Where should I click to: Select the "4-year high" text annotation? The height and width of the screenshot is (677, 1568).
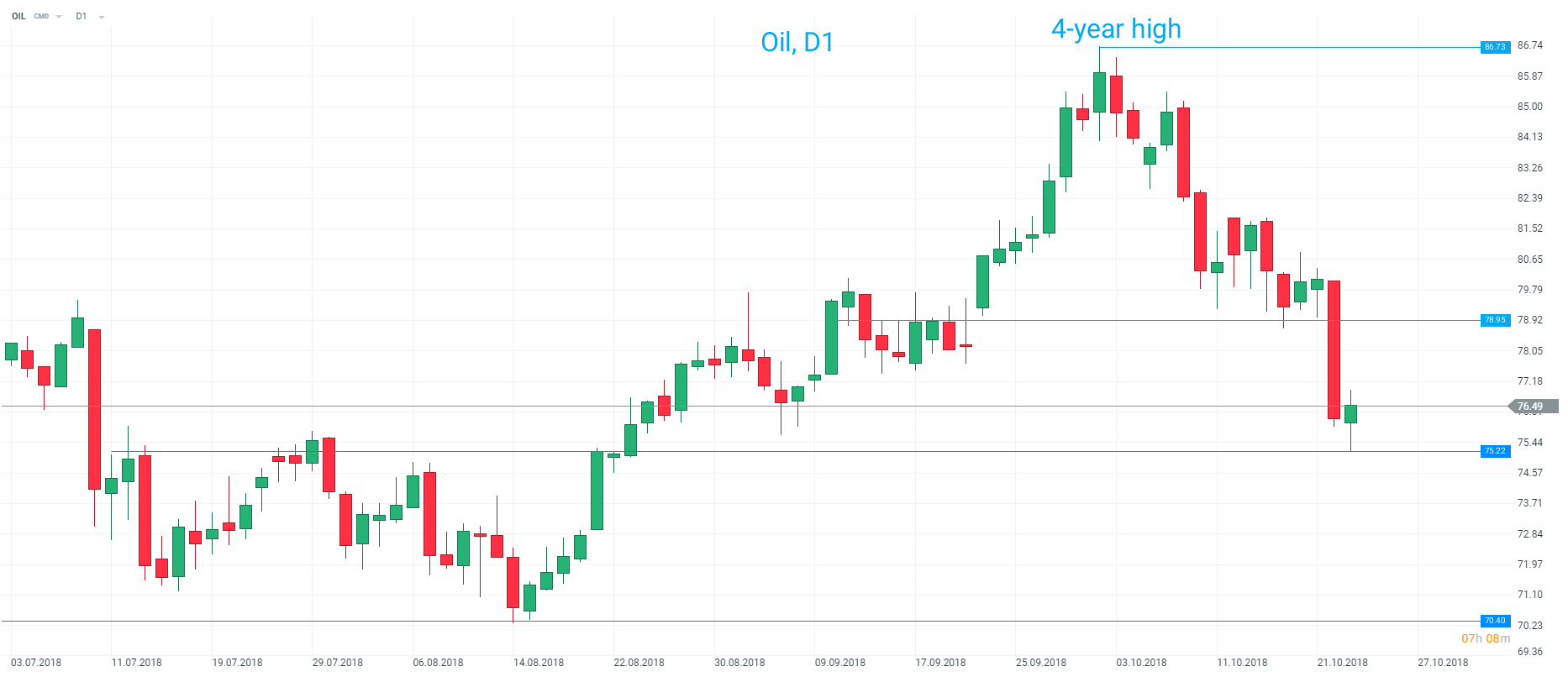pyautogui.click(x=1116, y=29)
